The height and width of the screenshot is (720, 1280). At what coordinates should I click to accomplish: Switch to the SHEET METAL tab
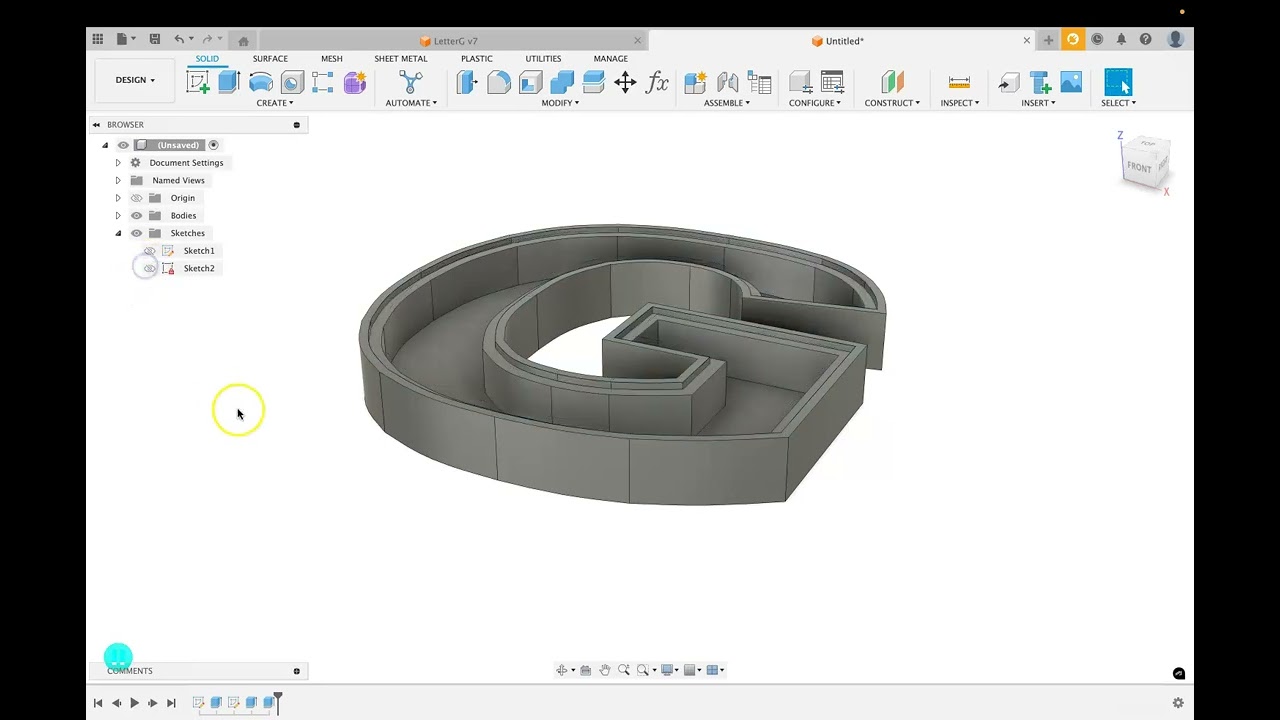click(x=401, y=59)
